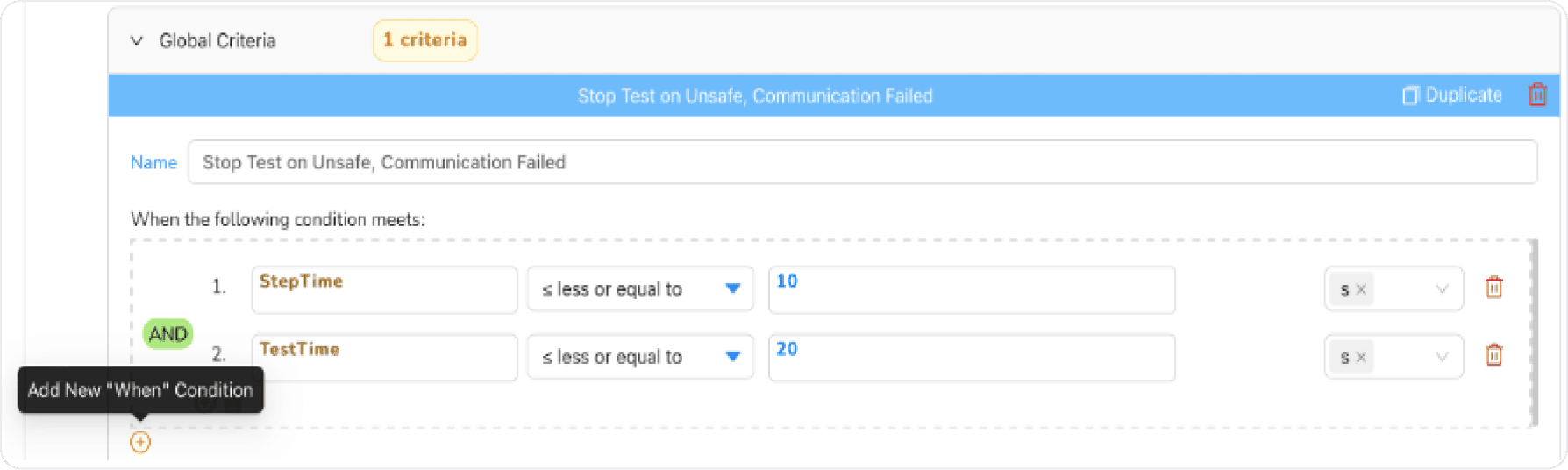Click the Name input field
This screenshot has height=470, width=1568.
pyautogui.click(x=862, y=162)
